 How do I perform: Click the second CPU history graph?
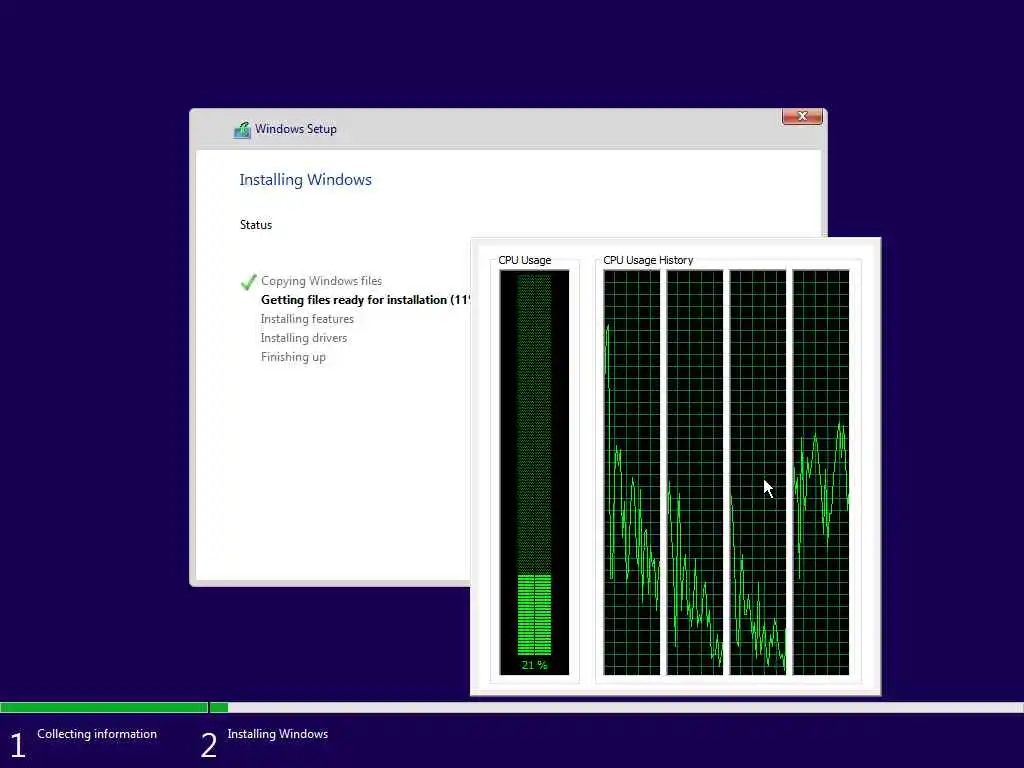pyautogui.click(x=695, y=472)
